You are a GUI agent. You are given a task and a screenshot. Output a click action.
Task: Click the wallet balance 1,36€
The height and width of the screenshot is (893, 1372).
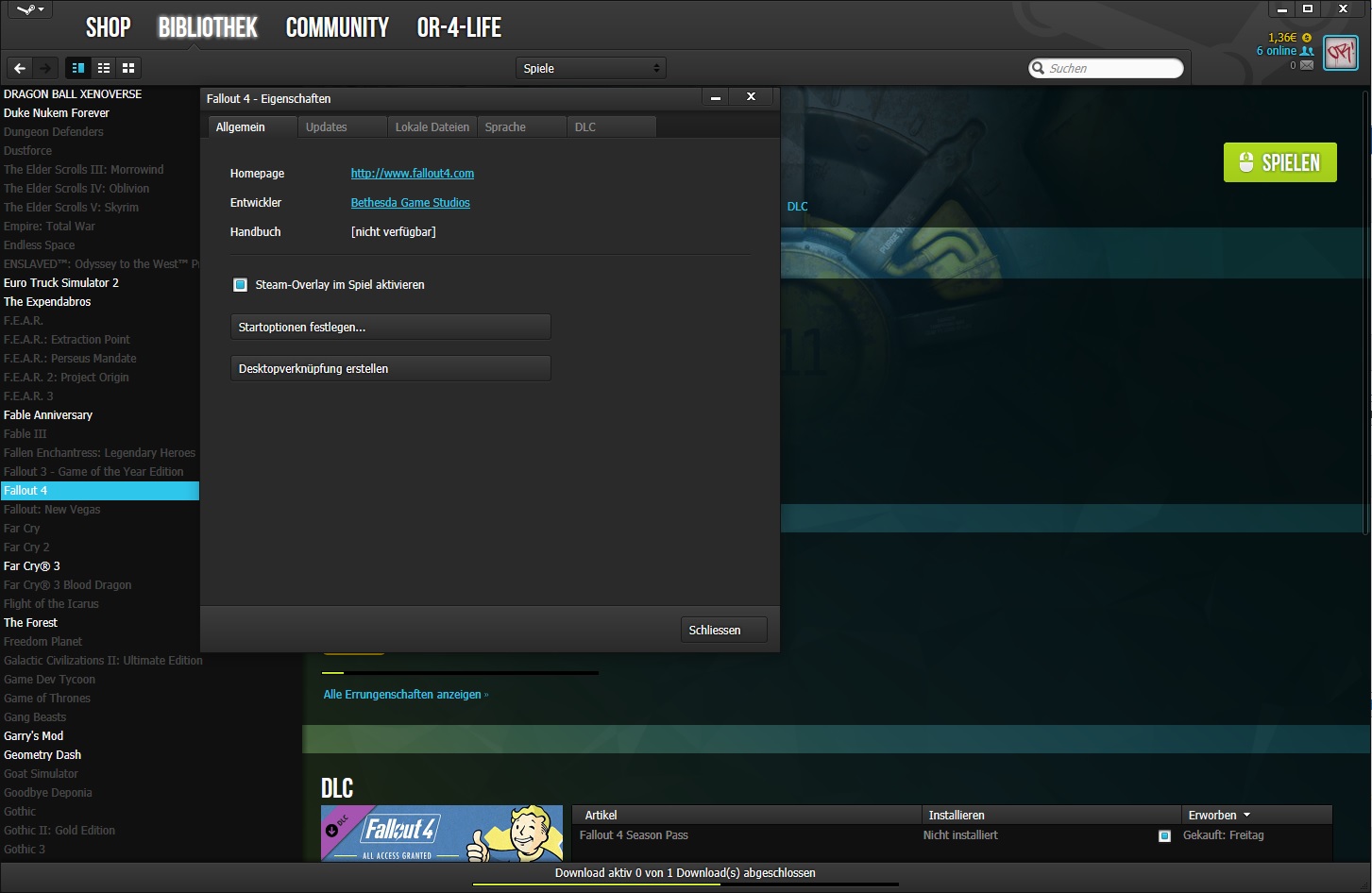1282,38
